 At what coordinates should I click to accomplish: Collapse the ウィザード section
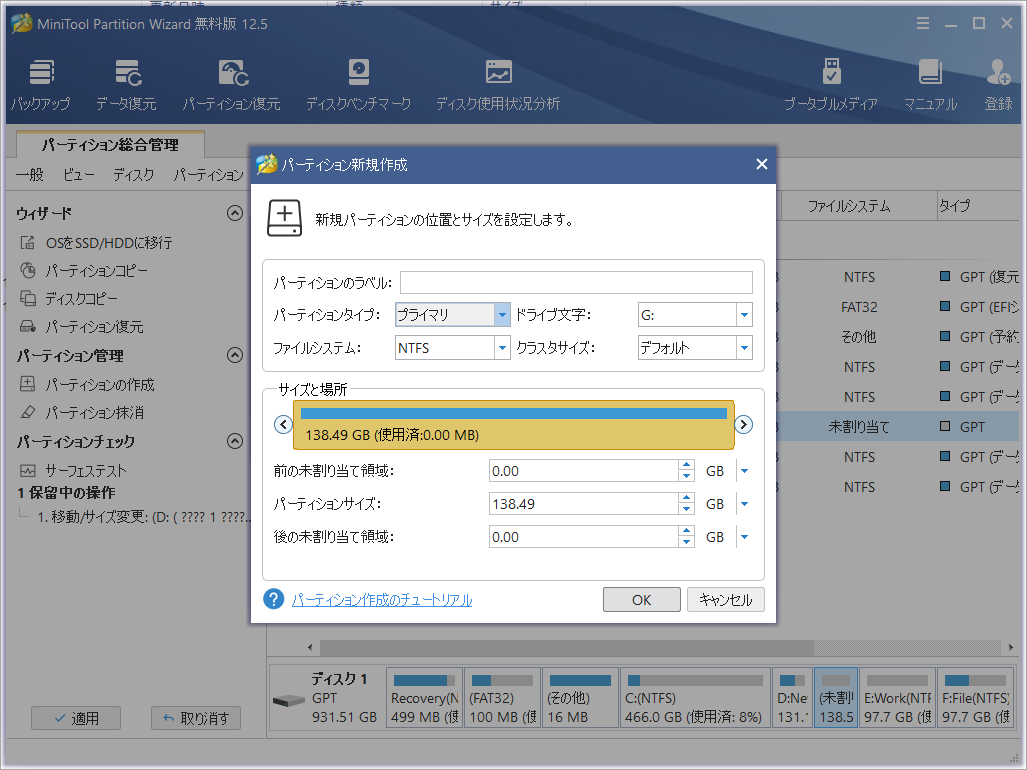(x=234, y=213)
